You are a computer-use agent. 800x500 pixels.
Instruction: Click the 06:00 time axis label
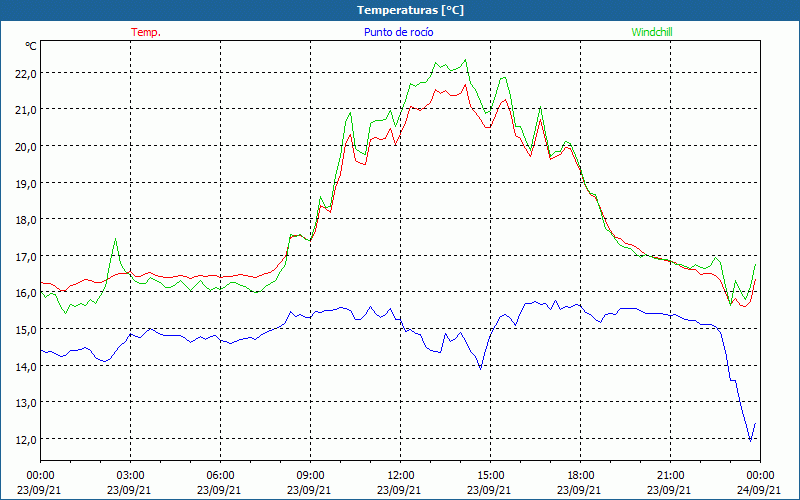(220, 476)
